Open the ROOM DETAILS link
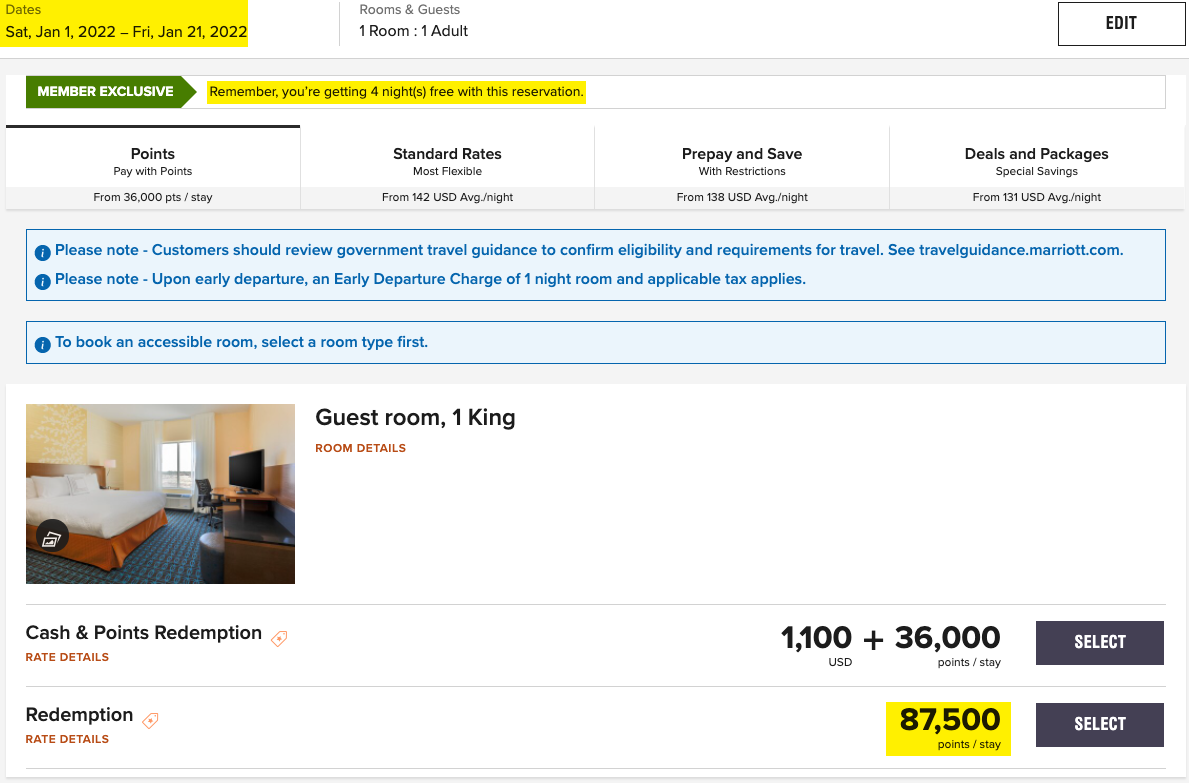This screenshot has height=783, width=1189. 360,448
